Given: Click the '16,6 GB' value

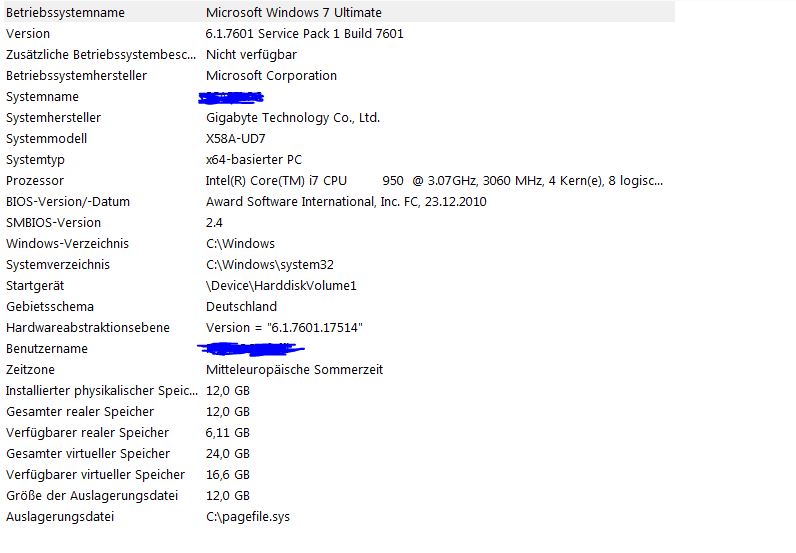Looking at the screenshot, I should 228,475.
